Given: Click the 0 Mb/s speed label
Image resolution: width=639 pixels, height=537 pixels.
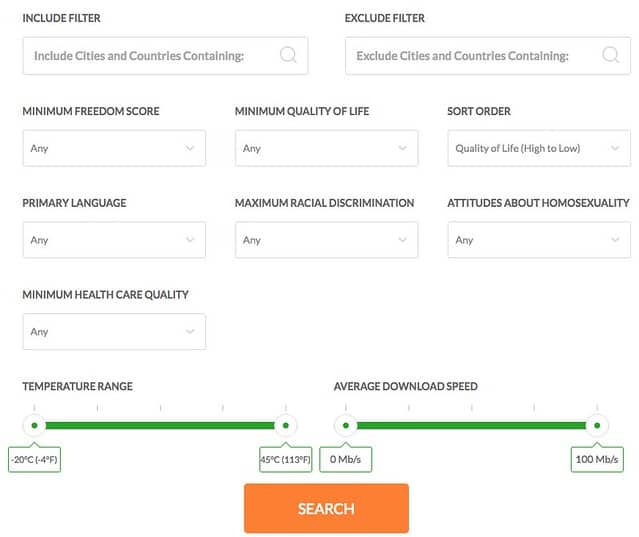Looking at the screenshot, I should point(346,459).
